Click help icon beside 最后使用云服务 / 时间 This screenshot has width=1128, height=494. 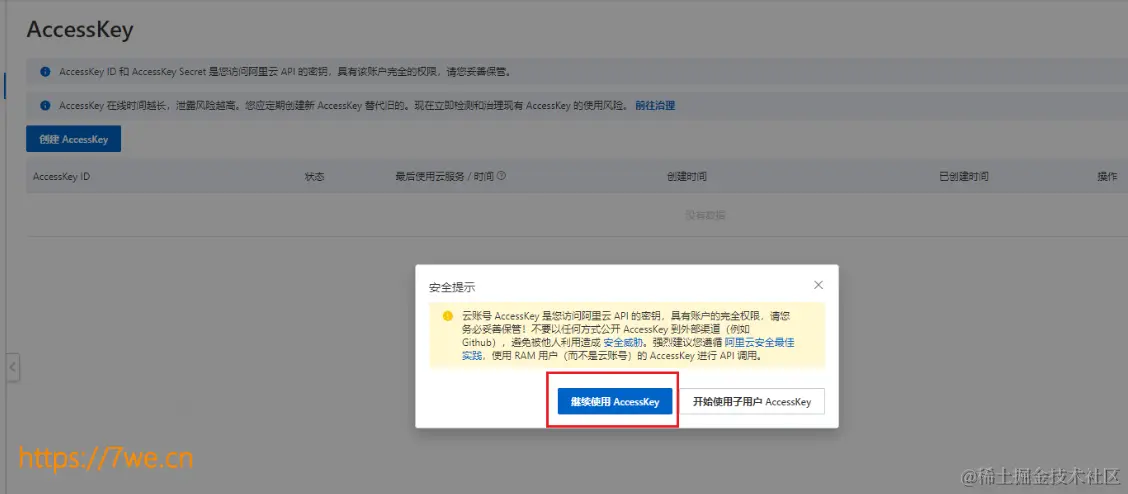501,175
